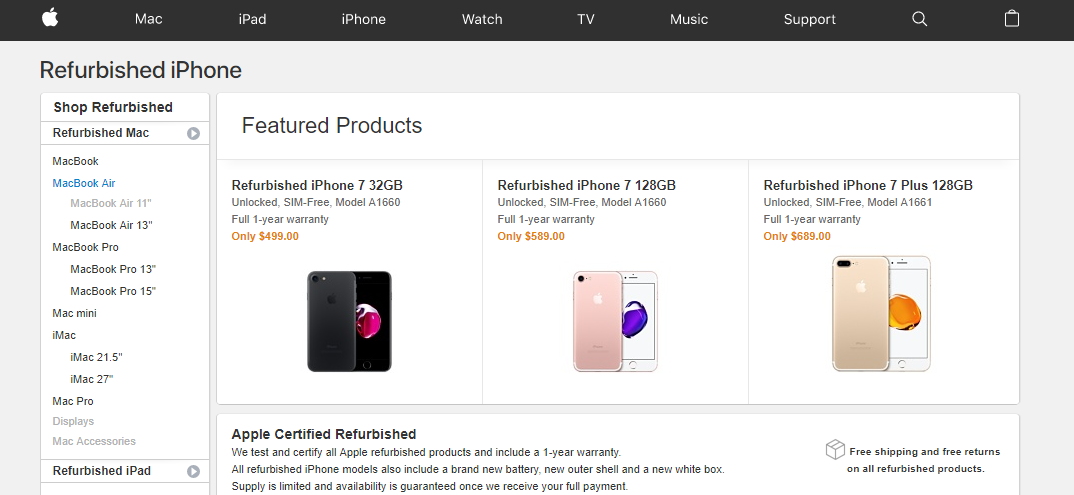Click the free shipping box icon
The height and width of the screenshot is (495, 1074).
point(835,450)
